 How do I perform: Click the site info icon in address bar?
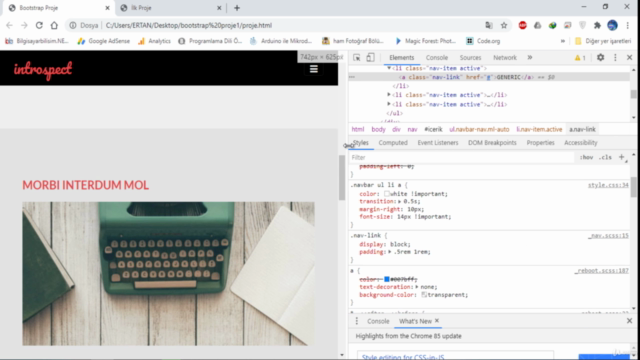[x=73, y=25]
